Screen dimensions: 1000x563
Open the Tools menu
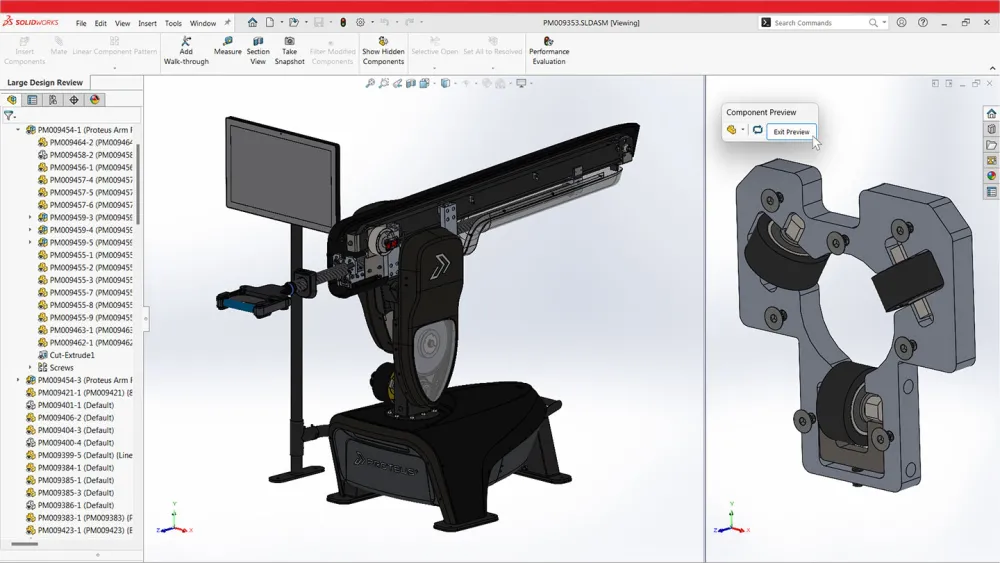[x=173, y=23]
